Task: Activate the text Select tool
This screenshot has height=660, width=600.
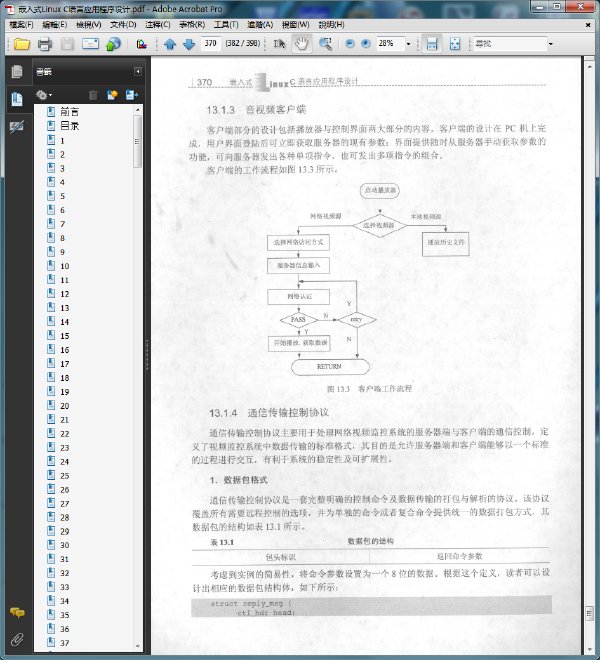Action: [279, 44]
